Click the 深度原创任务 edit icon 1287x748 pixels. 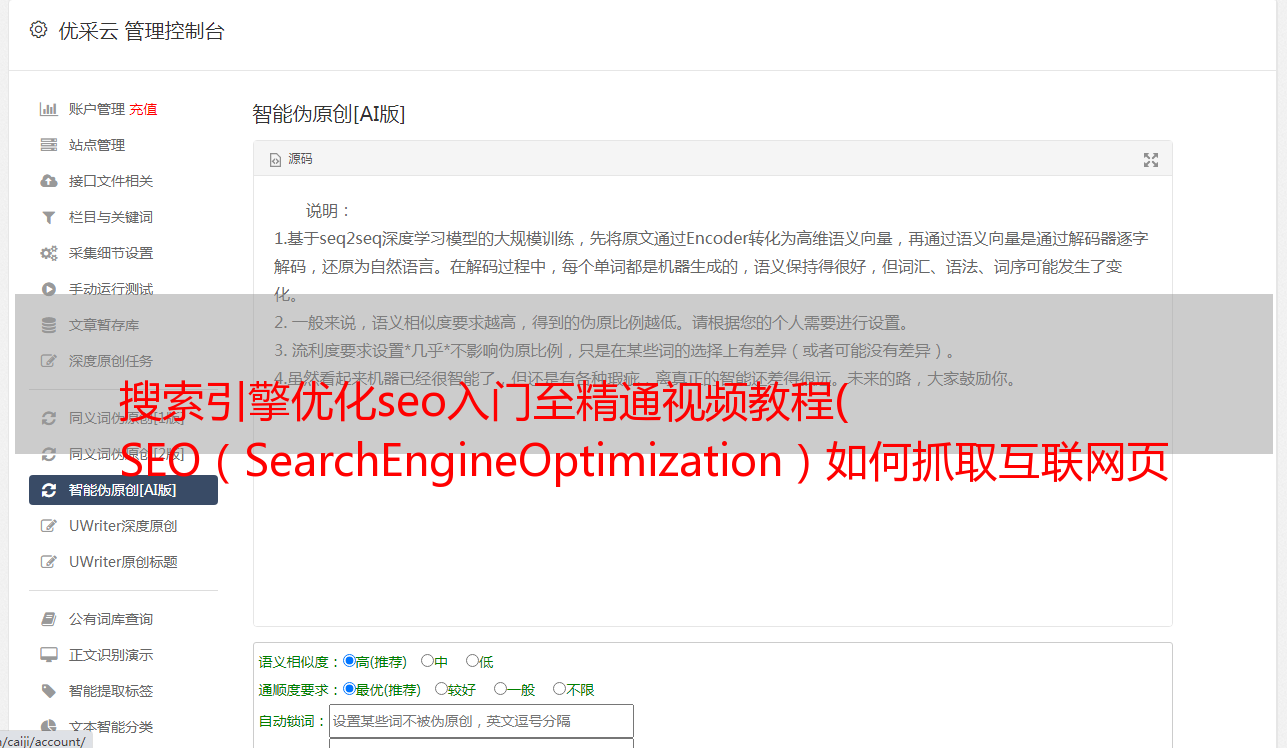(x=48, y=361)
